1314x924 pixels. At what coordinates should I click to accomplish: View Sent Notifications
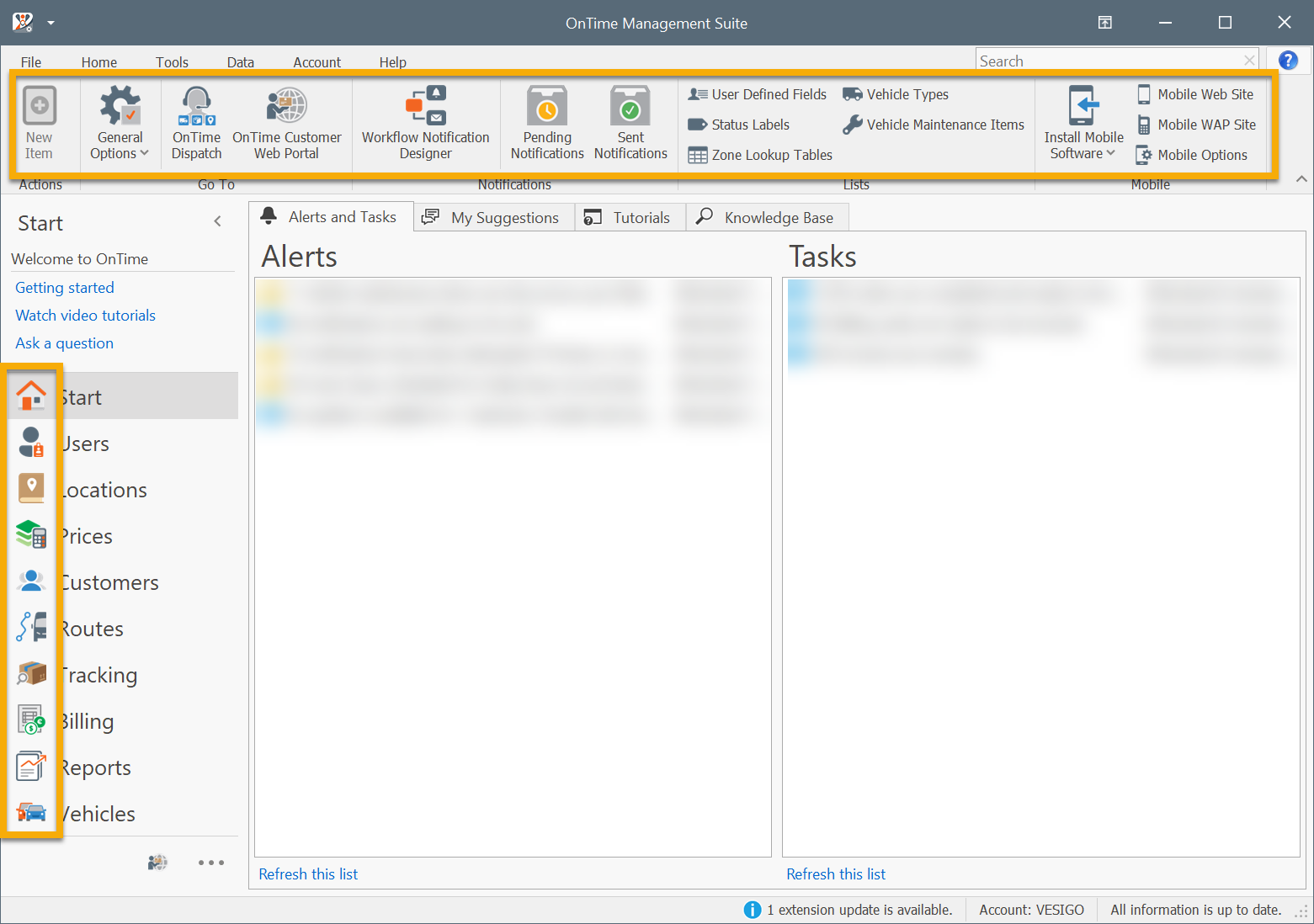tap(630, 123)
